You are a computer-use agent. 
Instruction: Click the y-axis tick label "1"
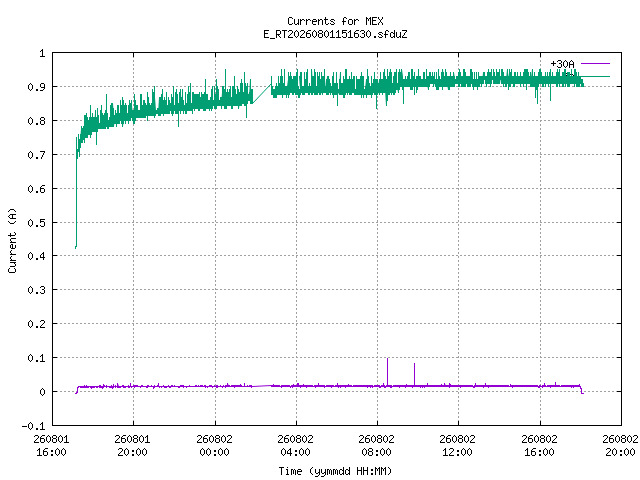(x=42, y=53)
